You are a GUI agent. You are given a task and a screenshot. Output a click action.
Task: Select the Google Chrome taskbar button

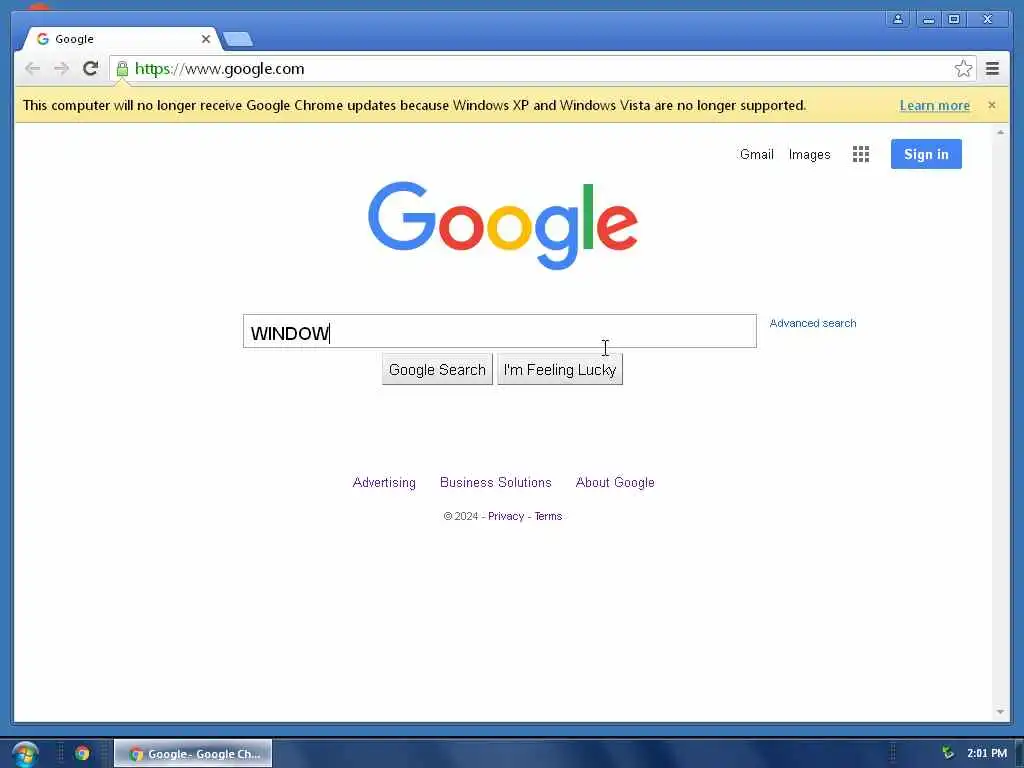point(193,754)
